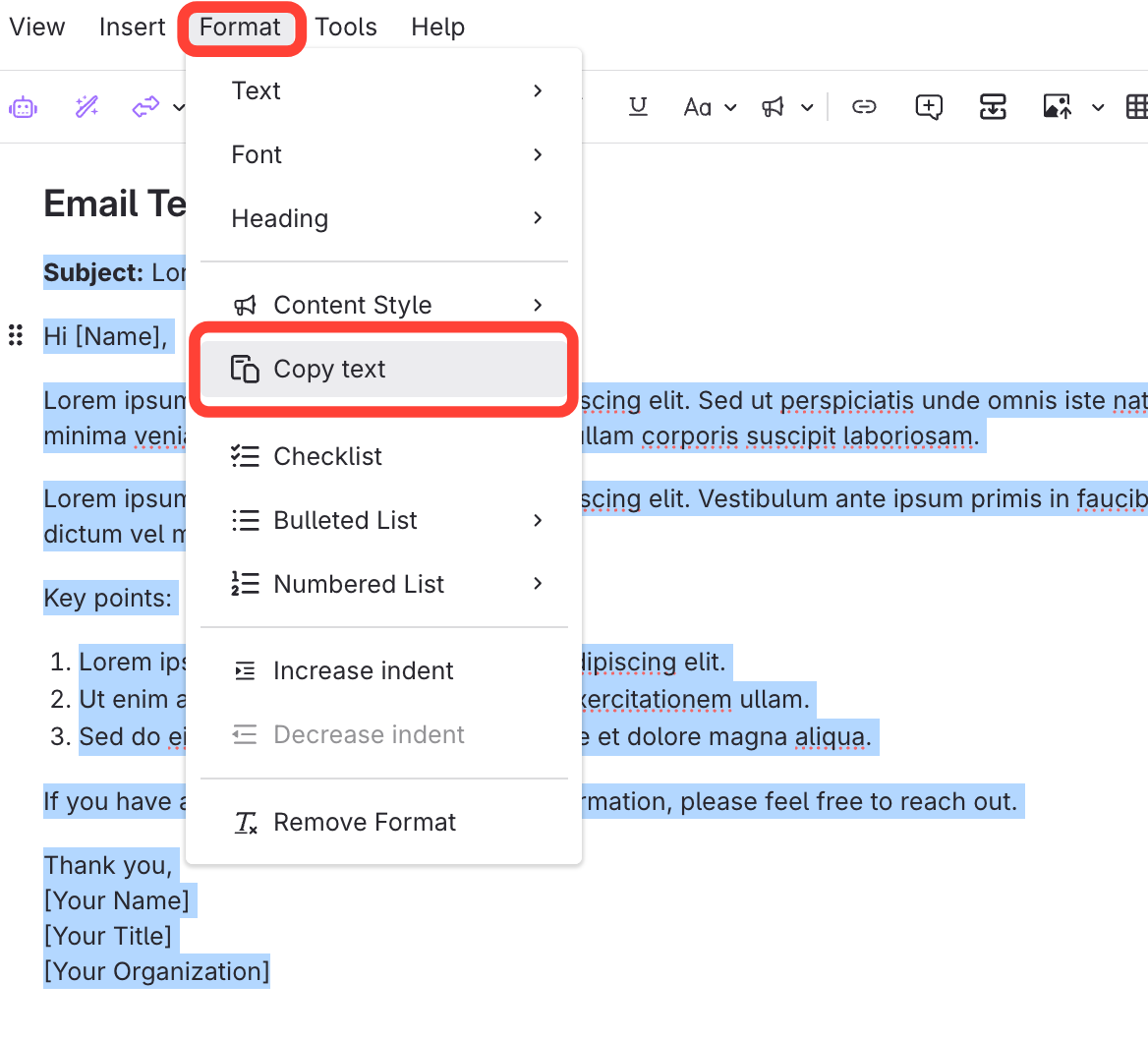
Task: Expand the dropdown arrow next to image icon
Action: 1098,107
